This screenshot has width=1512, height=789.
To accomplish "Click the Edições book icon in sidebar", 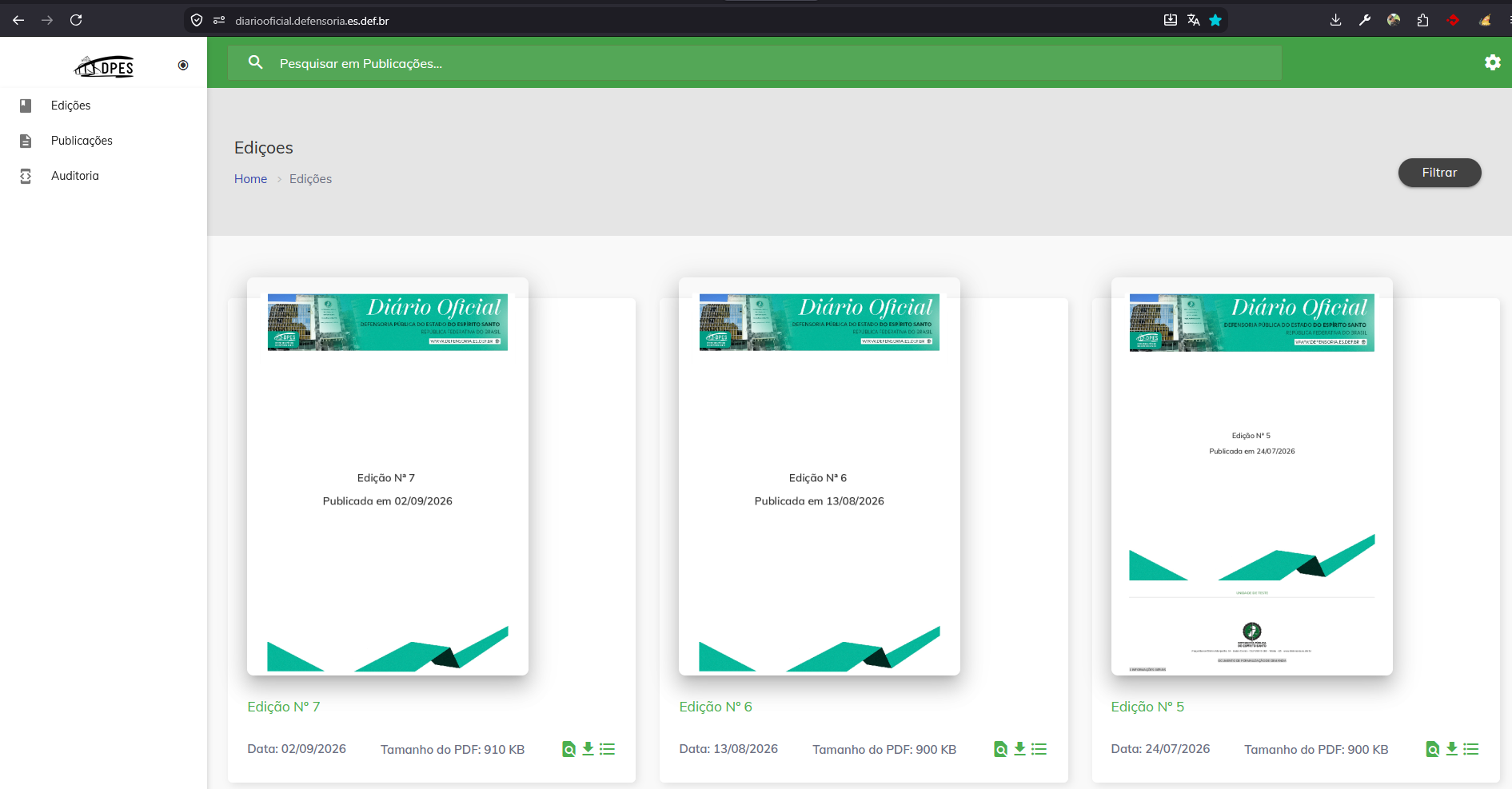I will pos(26,106).
